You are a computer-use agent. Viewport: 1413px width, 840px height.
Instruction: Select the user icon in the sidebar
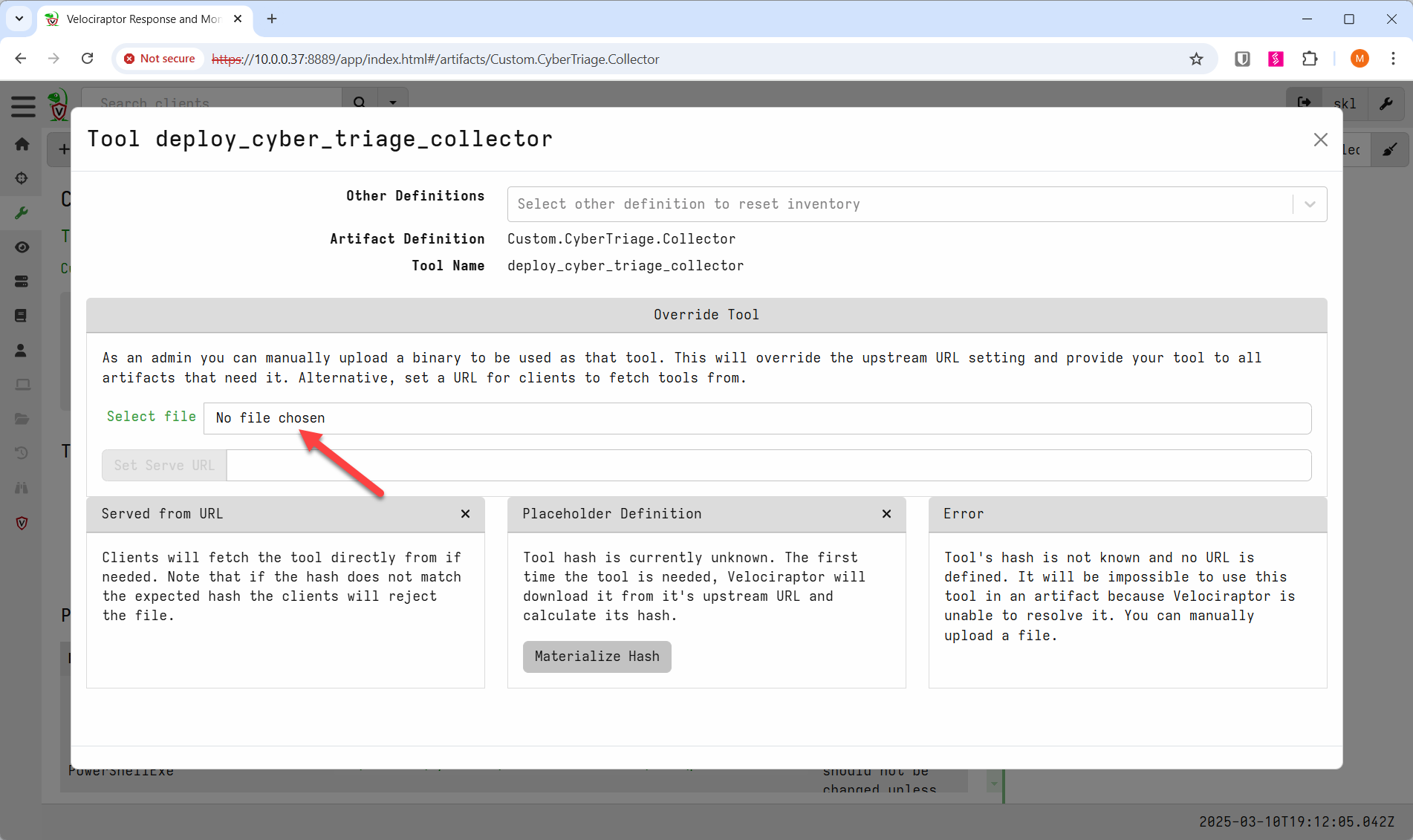22,350
